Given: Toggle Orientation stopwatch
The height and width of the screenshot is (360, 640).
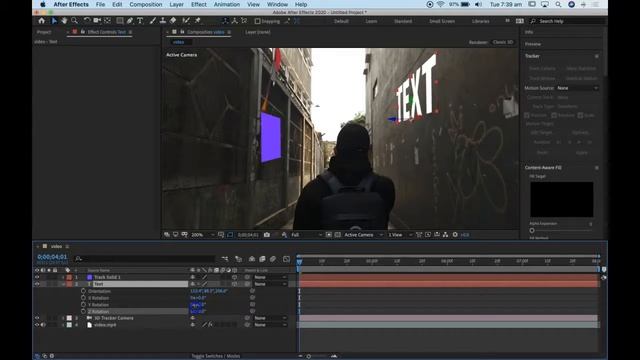Looking at the screenshot, I should [x=83, y=291].
